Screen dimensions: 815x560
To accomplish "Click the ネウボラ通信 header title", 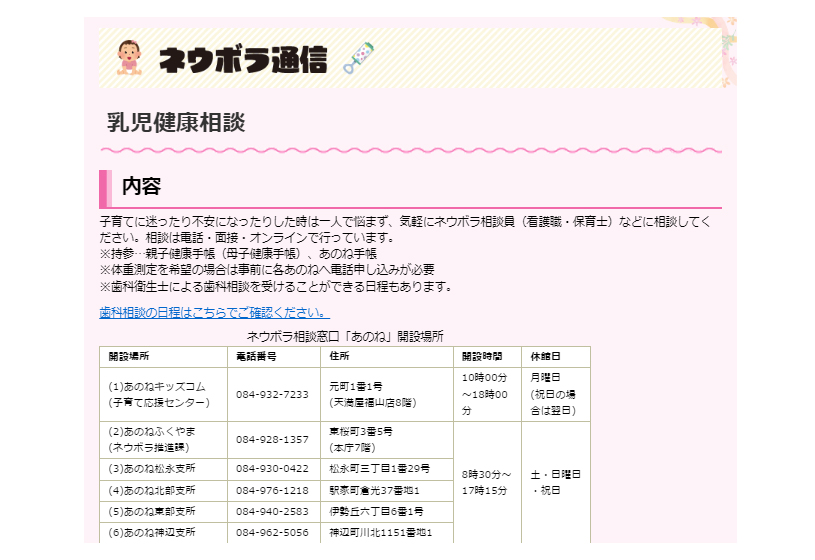I will 243,61.
